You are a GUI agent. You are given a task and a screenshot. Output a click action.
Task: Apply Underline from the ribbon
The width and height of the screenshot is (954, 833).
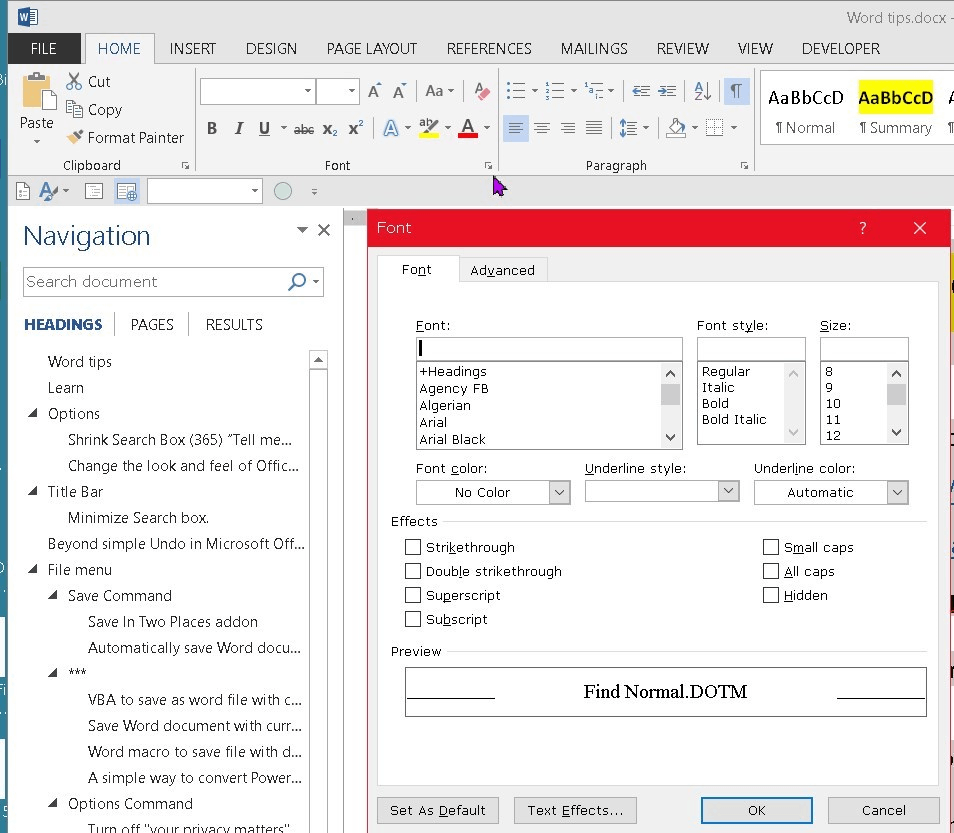click(x=264, y=128)
